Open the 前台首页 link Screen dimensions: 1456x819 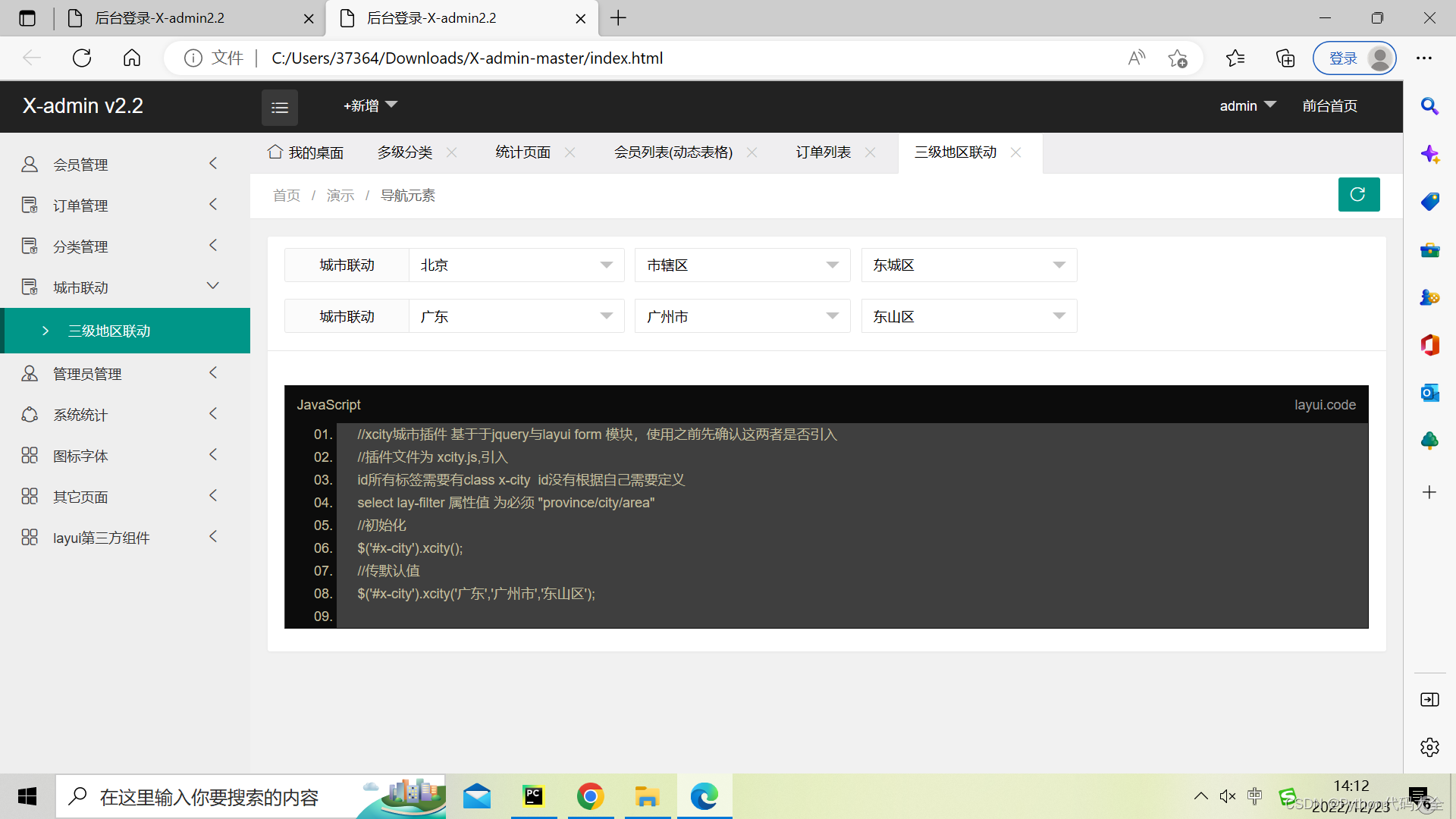1329,106
